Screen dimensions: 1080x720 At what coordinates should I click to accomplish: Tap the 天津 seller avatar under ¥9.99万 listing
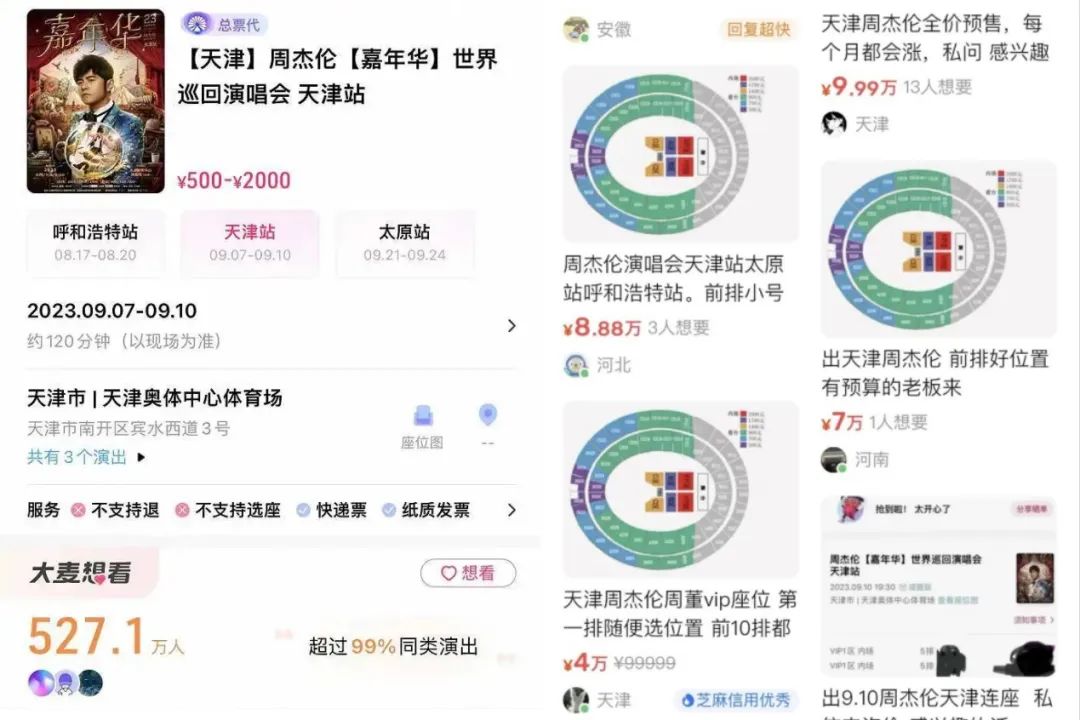[x=834, y=124]
